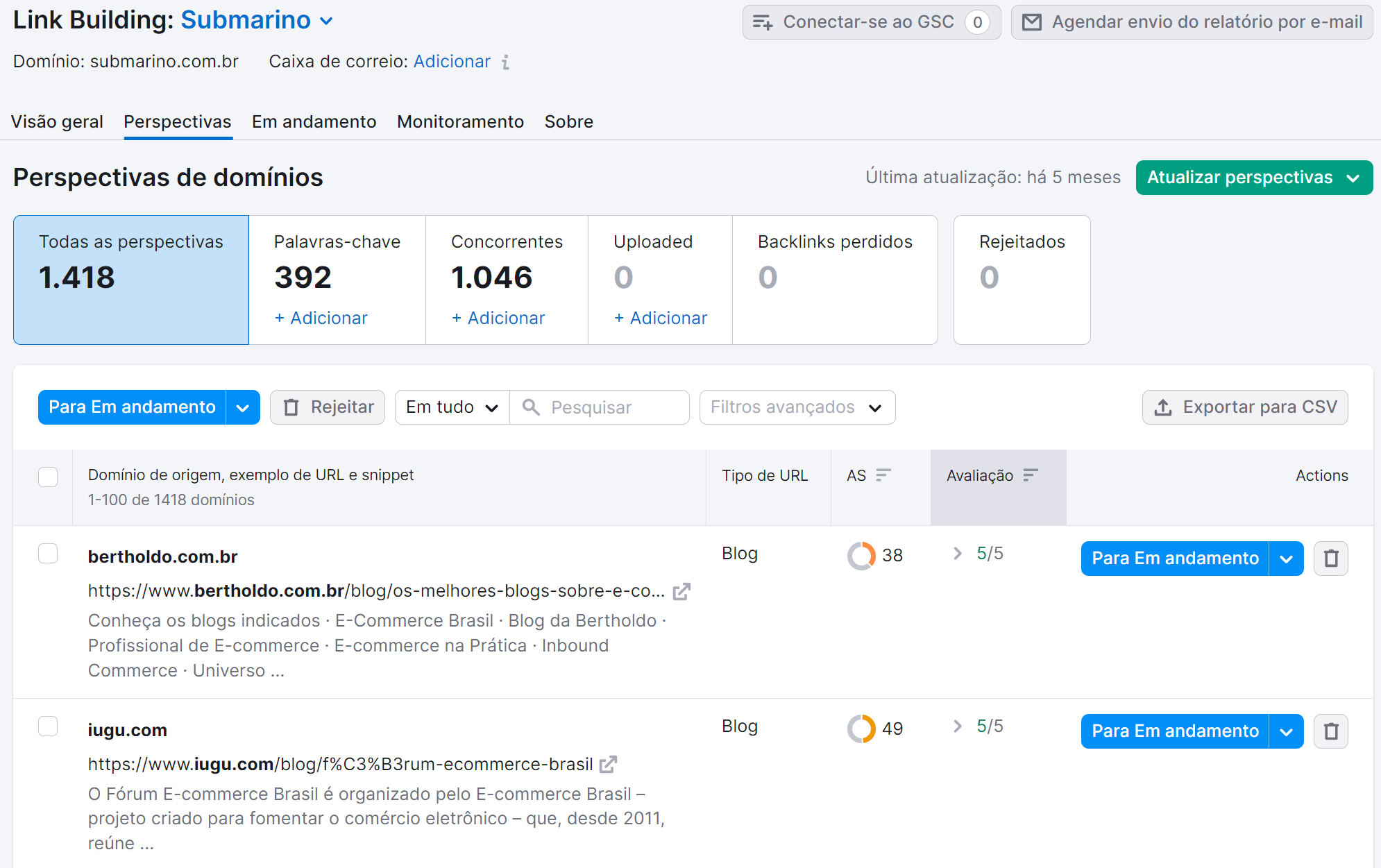This screenshot has width=1381, height=868.
Task: Select the Uploaded card
Action: (x=660, y=280)
